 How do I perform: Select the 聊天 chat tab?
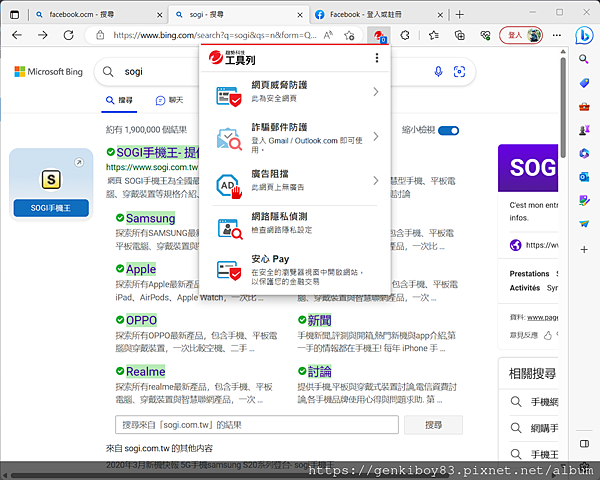click(x=169, y=100)
